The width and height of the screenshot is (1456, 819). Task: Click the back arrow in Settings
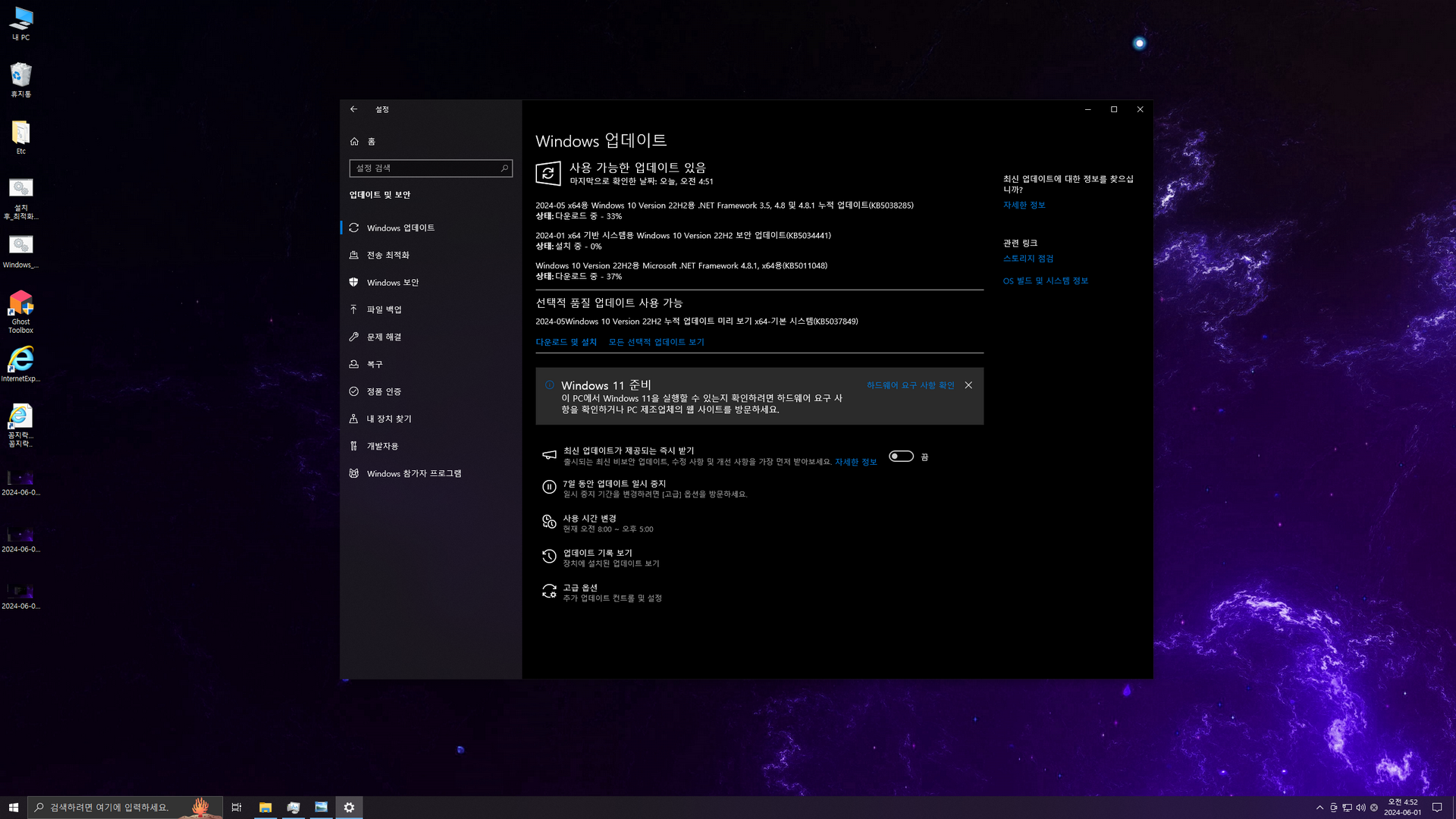[x=353, y=109]
